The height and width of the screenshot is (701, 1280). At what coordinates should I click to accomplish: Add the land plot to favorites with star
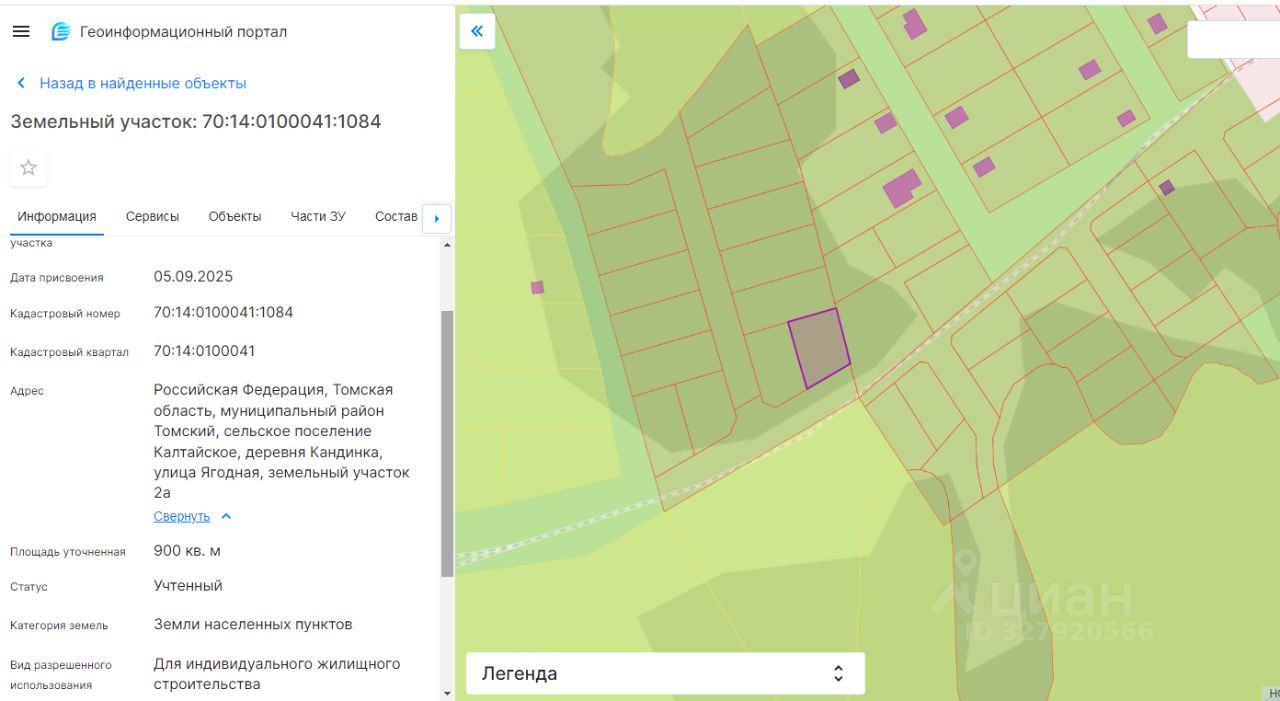28,168
